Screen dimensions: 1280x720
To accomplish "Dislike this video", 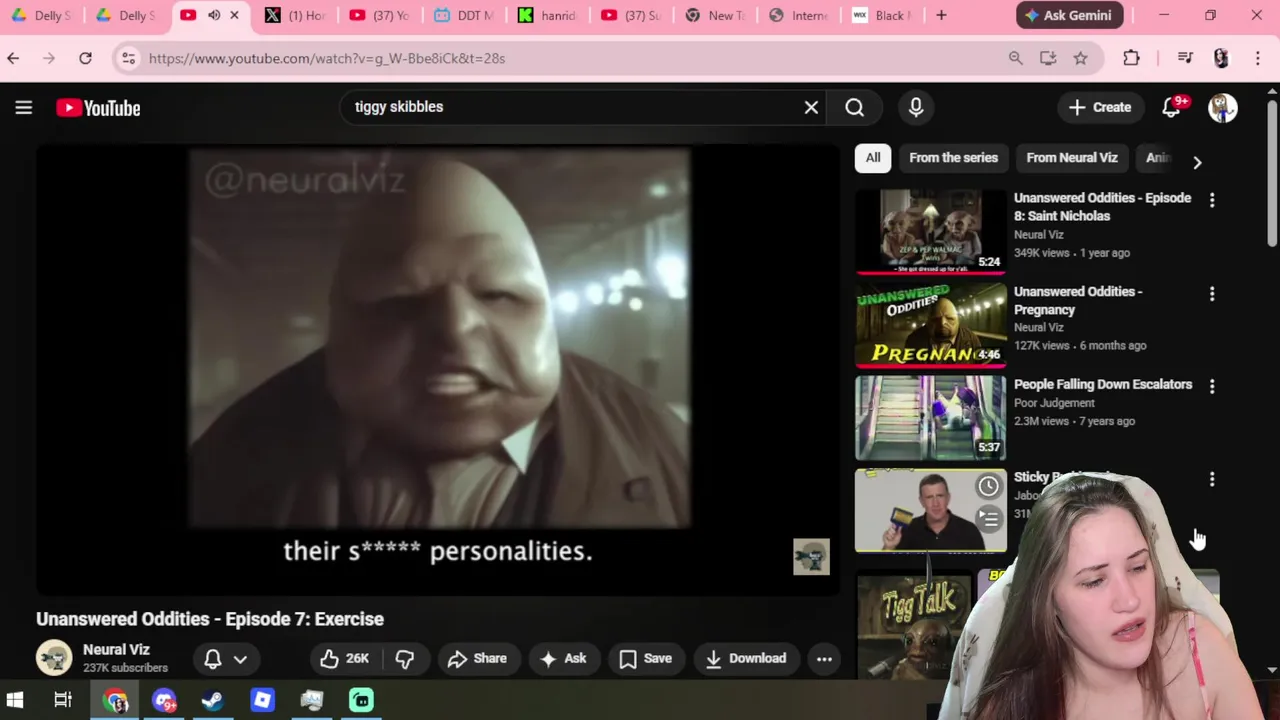I will pos(405,658).
